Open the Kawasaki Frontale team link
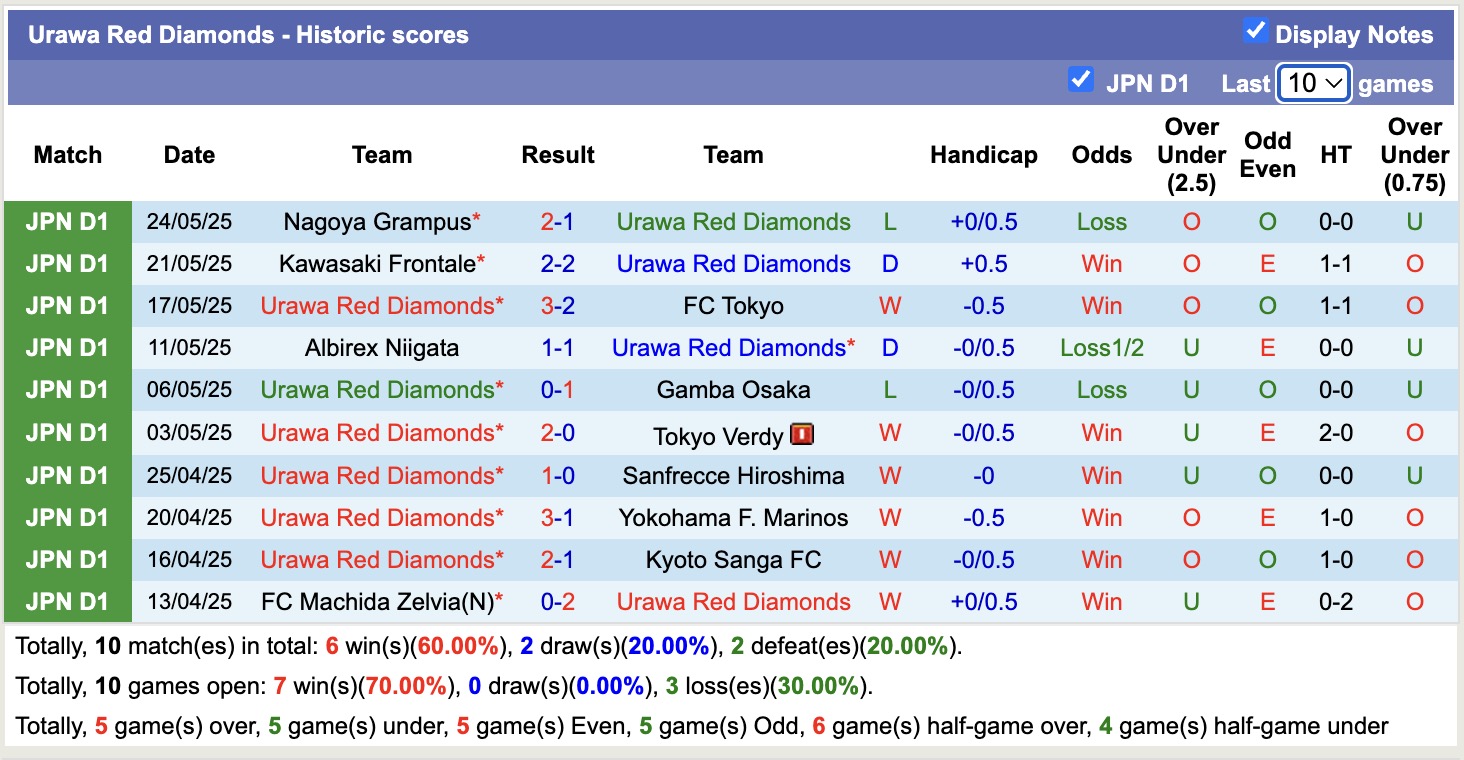The image size is (1464, 760). [376, 264]
